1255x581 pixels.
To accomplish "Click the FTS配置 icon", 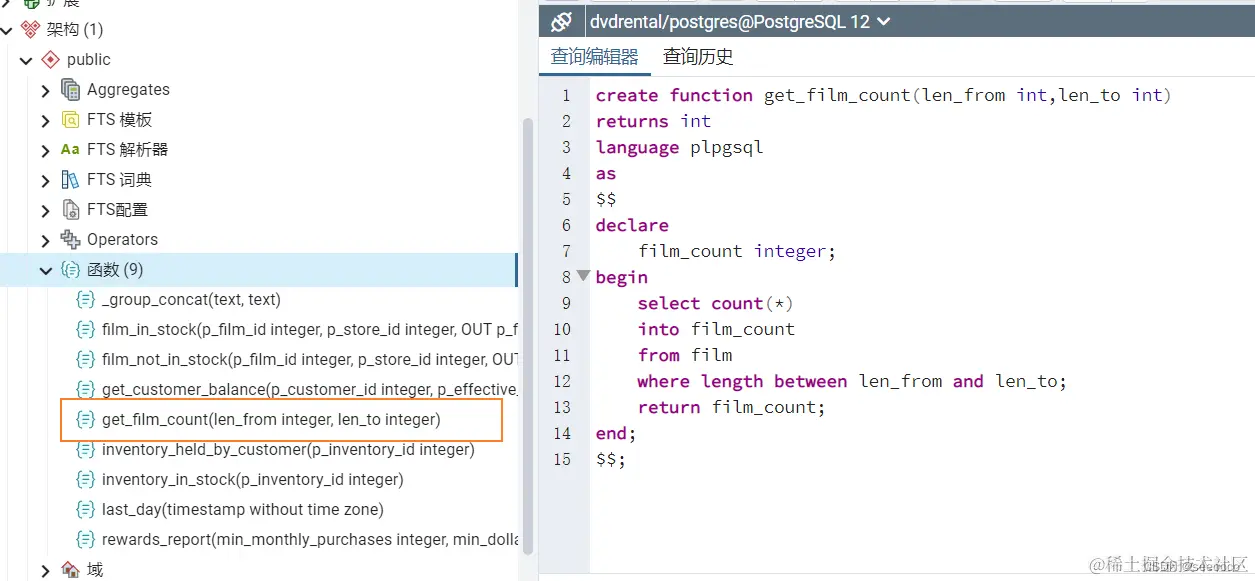I will 70,210.
